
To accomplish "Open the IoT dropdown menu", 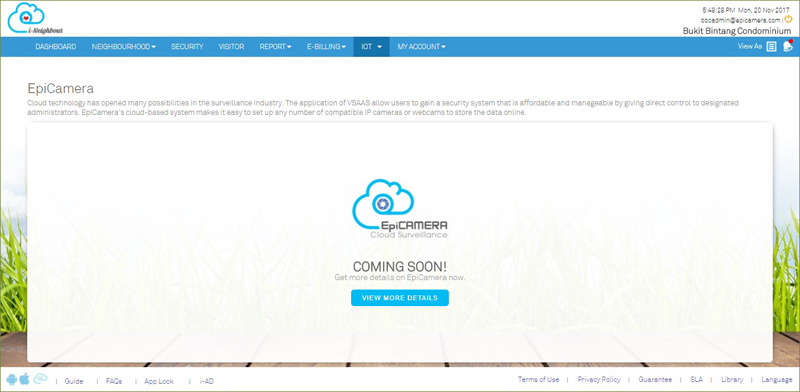I will tap(371, 46).
